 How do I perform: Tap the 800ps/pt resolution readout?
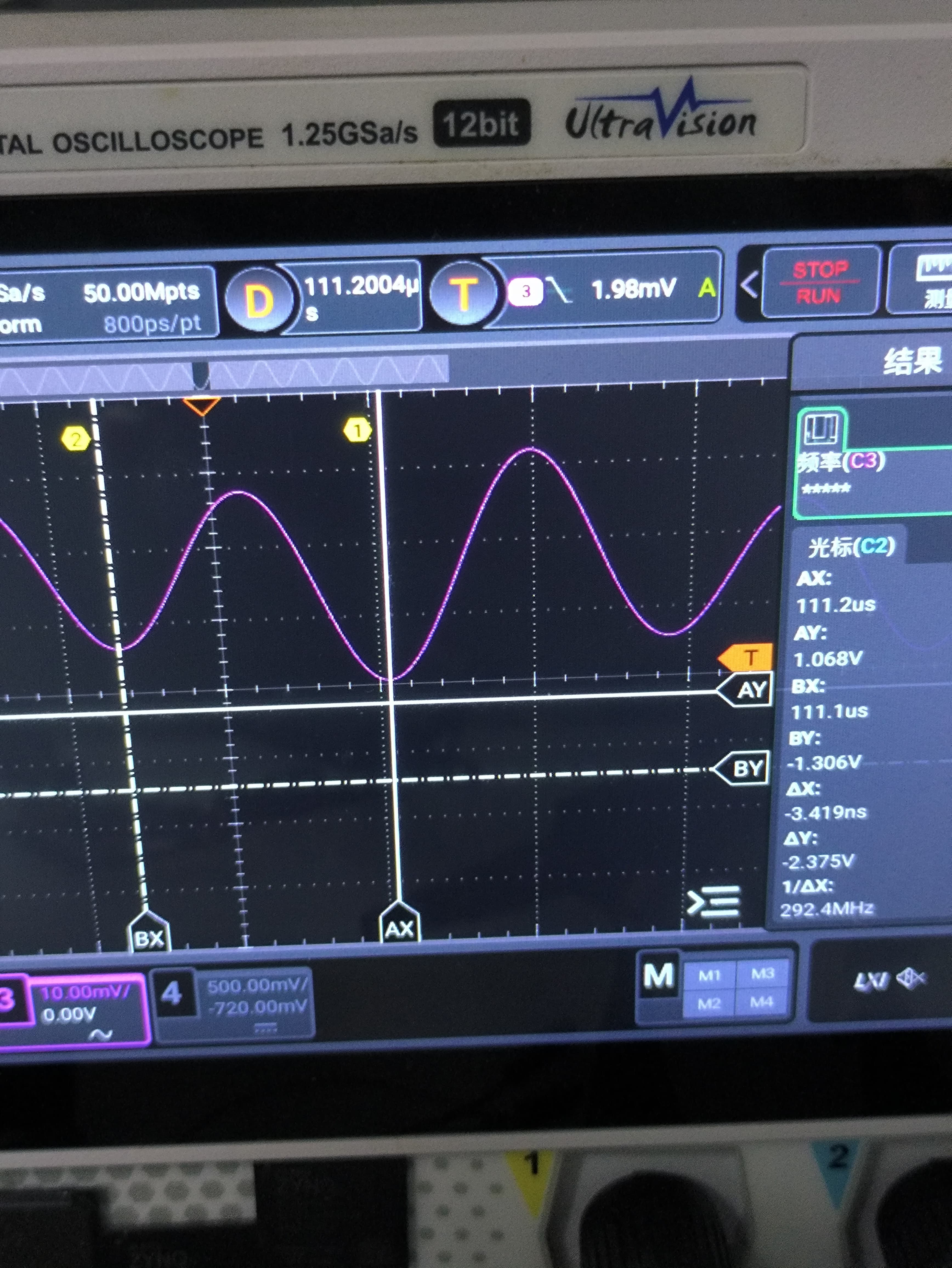coord(152,324)
